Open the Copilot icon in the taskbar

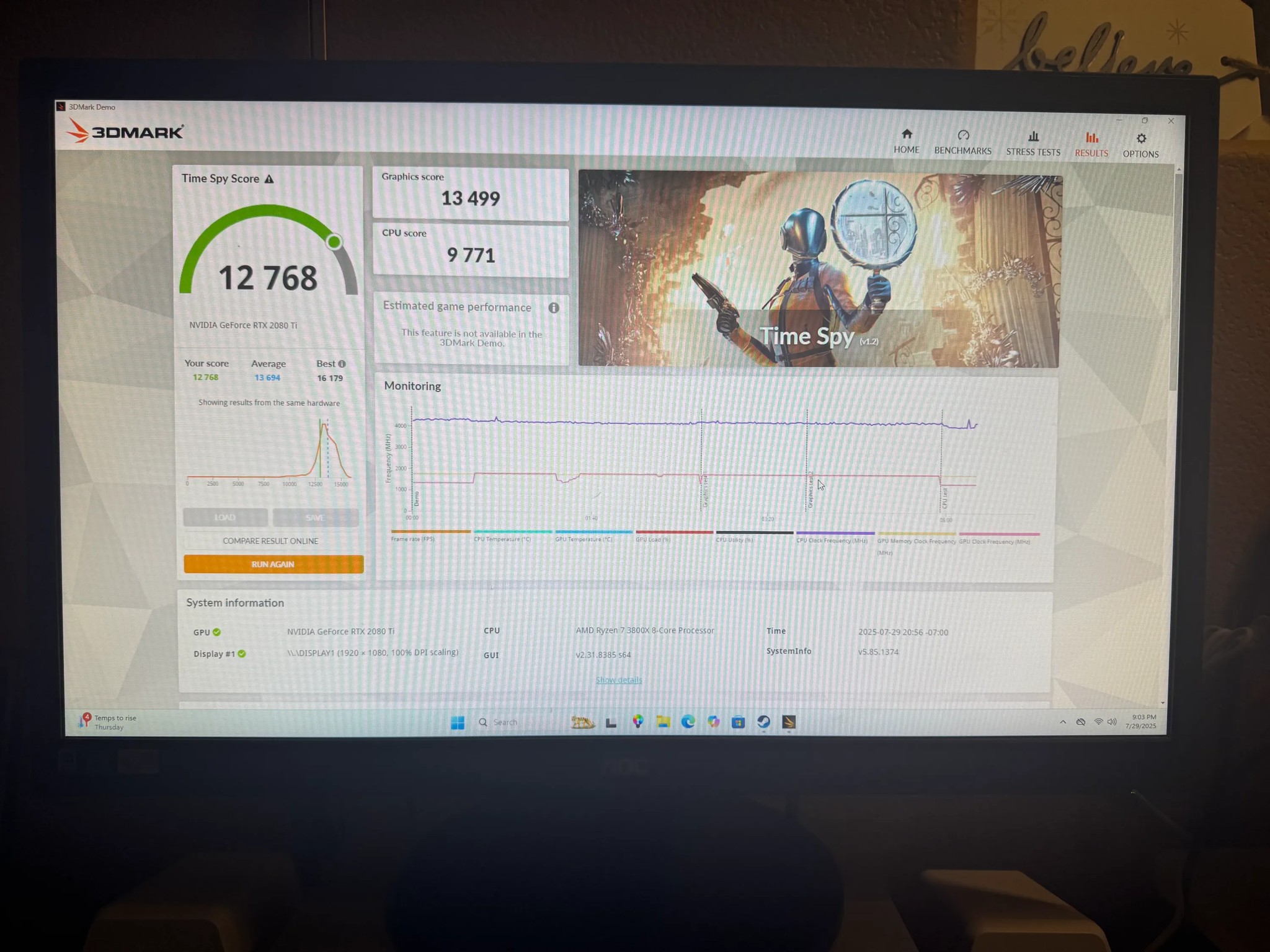coord(713,722)
